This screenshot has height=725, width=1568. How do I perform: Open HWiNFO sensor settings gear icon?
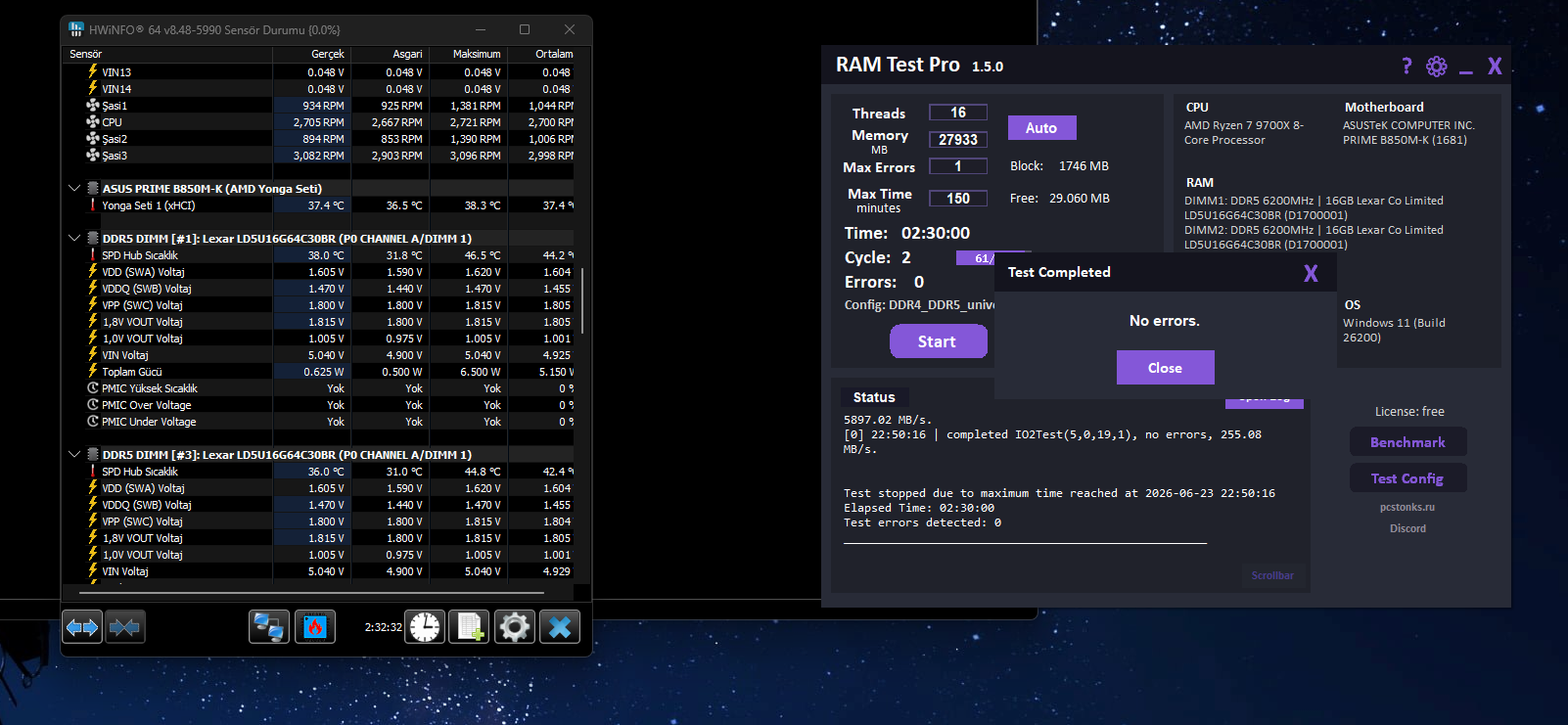(515, 627)
